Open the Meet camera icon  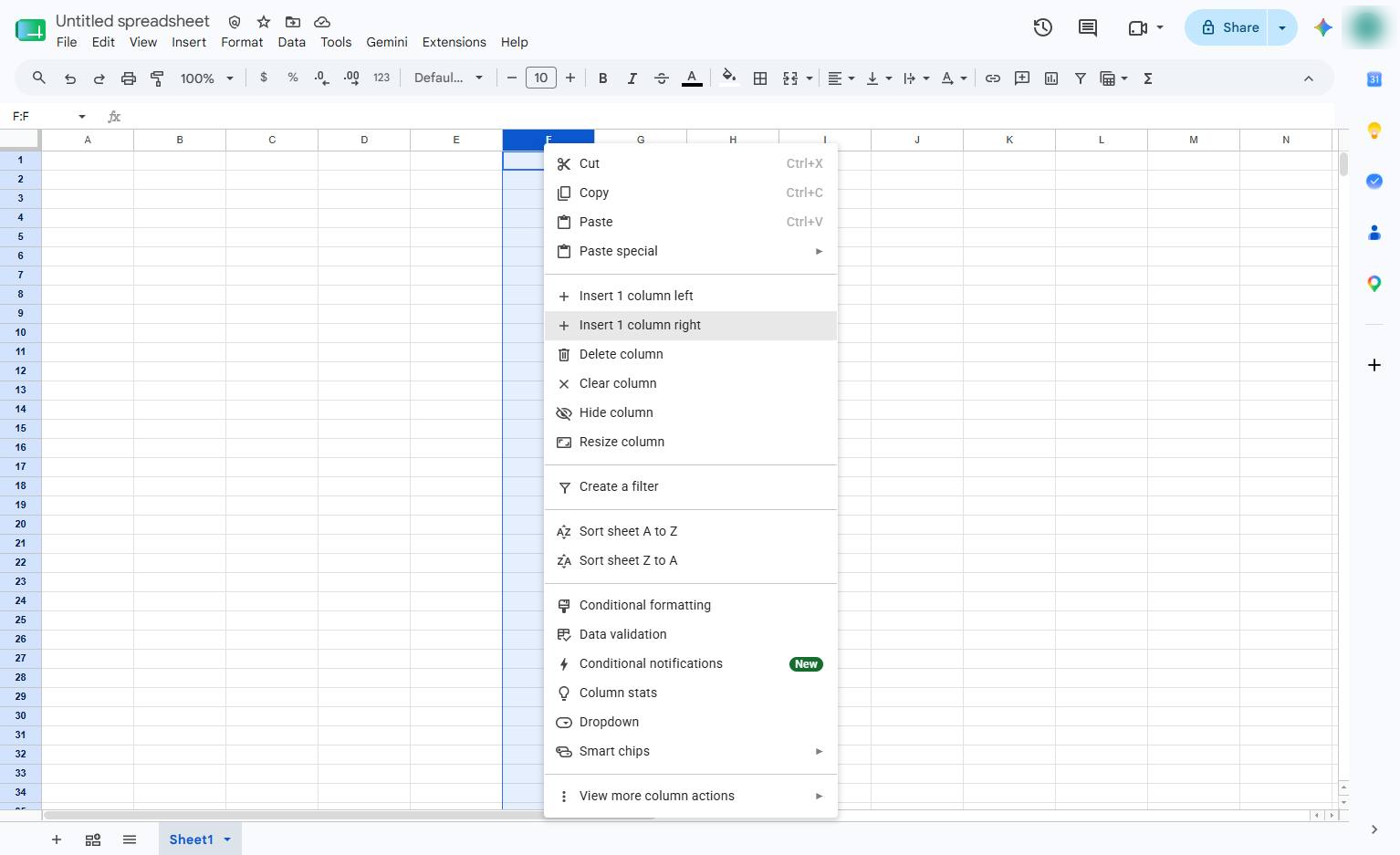click(x=1138, y=27)
